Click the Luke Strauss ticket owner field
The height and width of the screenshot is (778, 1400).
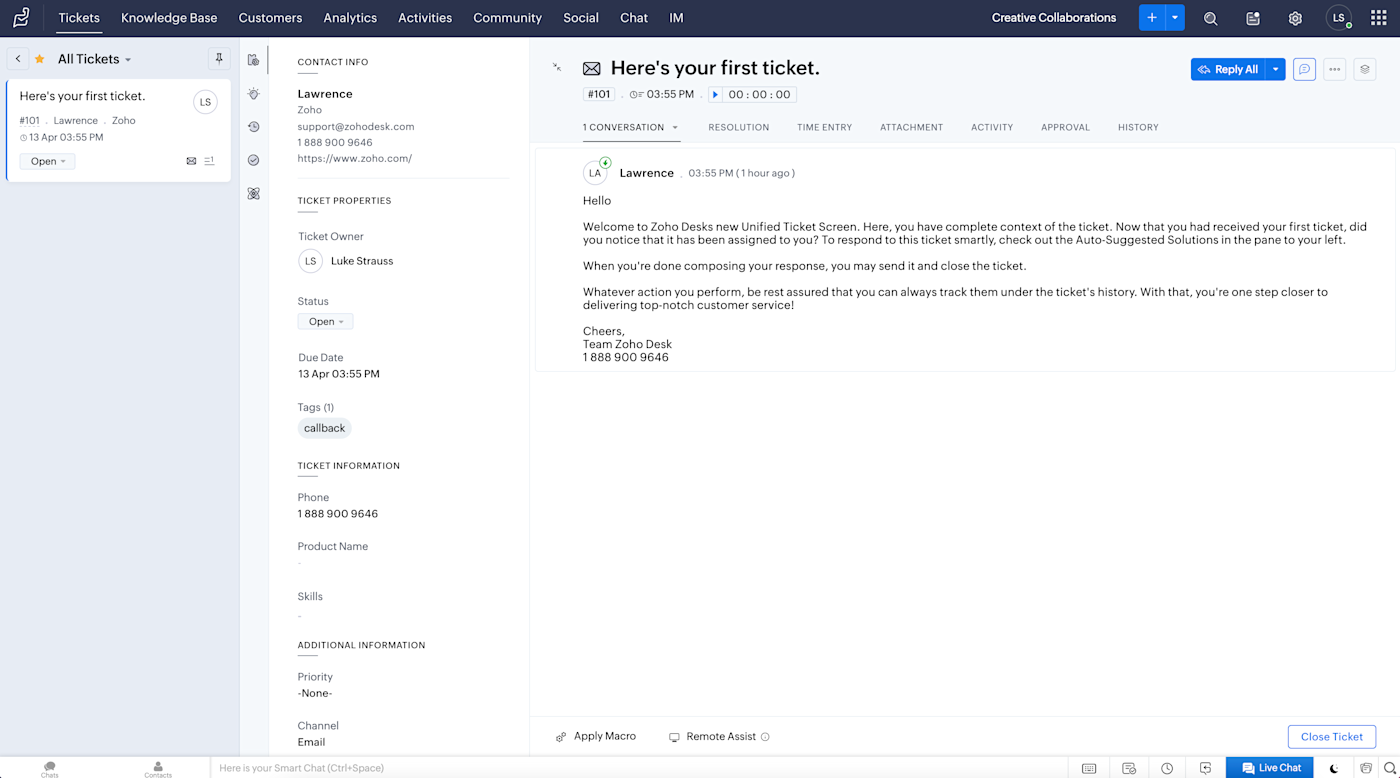pos(346,261)
